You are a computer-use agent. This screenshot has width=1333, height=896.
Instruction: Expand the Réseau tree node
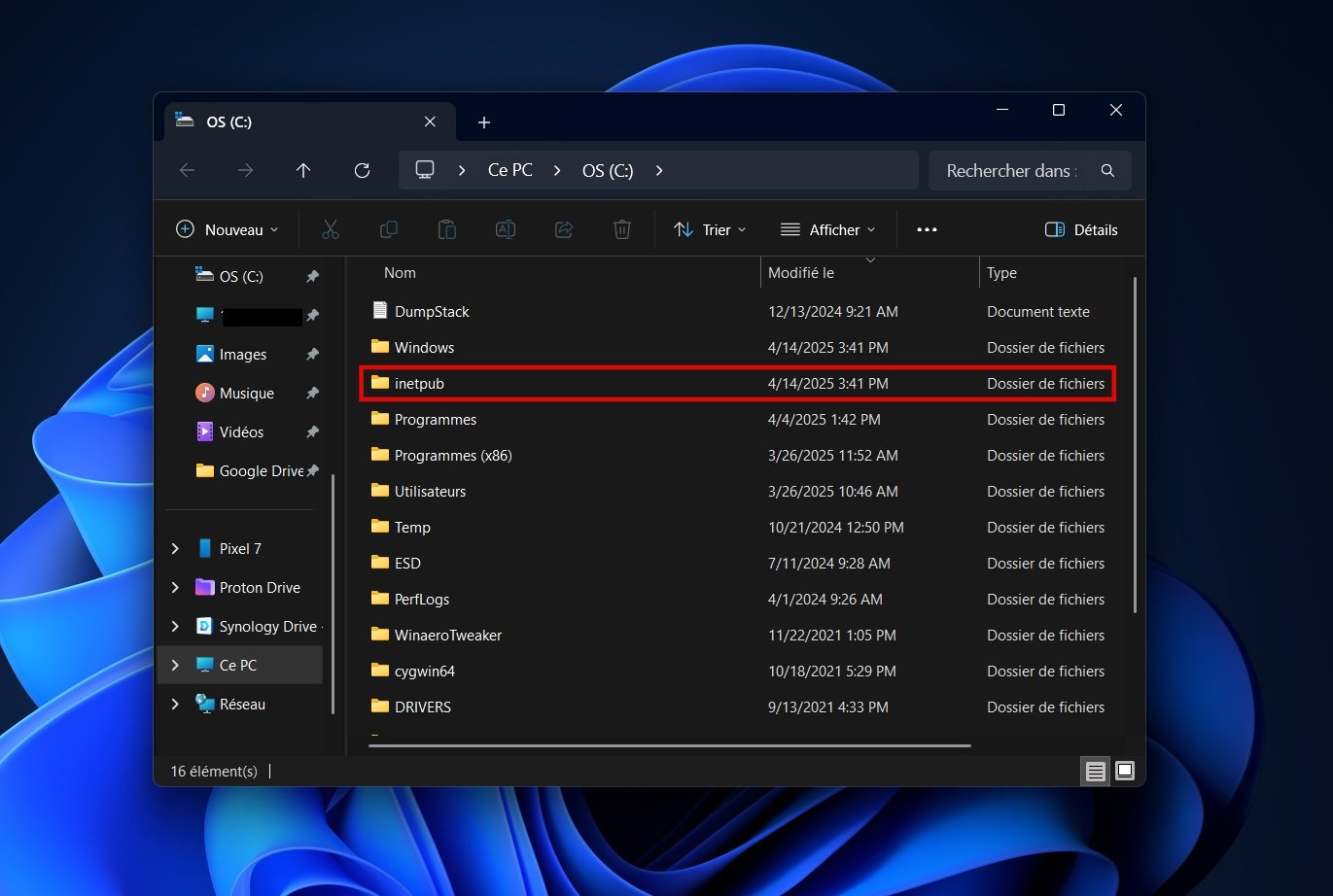tap(175, 705)
